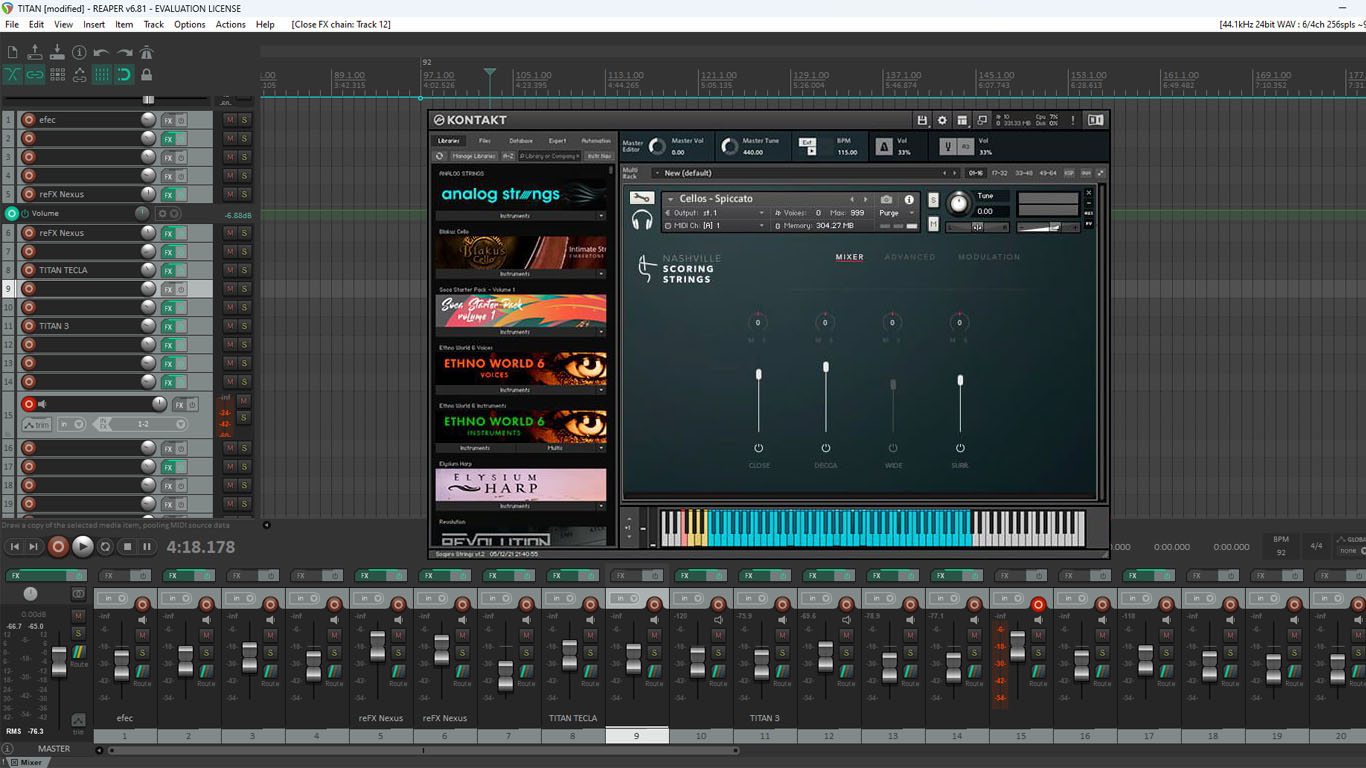Image resolution: width=1366 pixels, height=768 pixels.
Task: Open the Purge dropdown menu
Action: 896,213
